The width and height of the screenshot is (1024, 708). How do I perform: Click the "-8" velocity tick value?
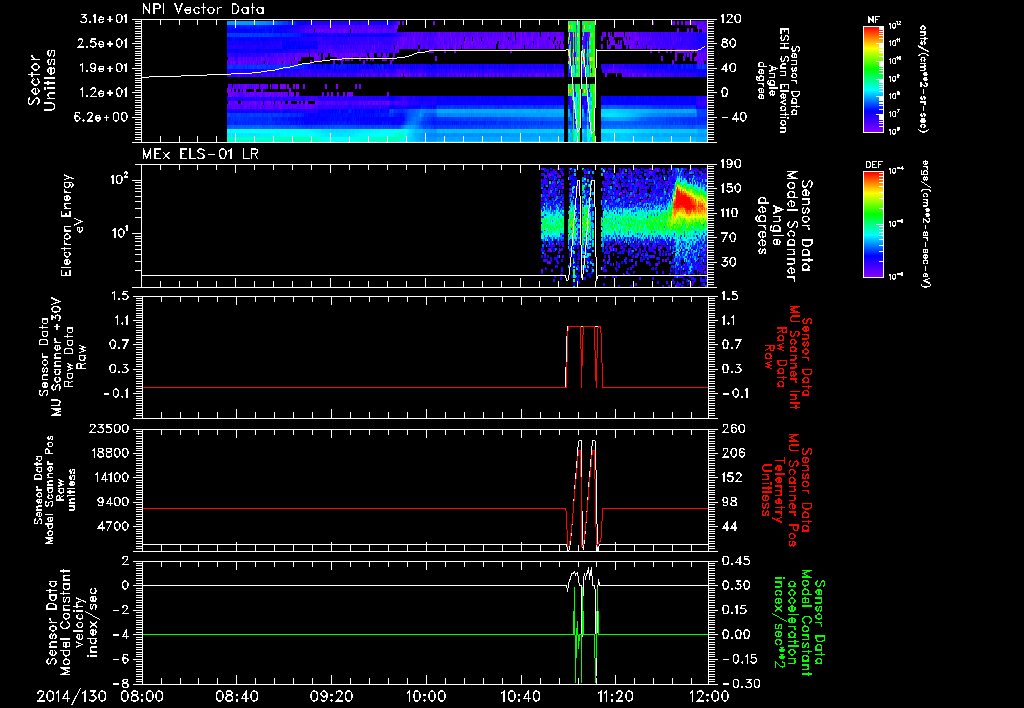coord(121,684)
